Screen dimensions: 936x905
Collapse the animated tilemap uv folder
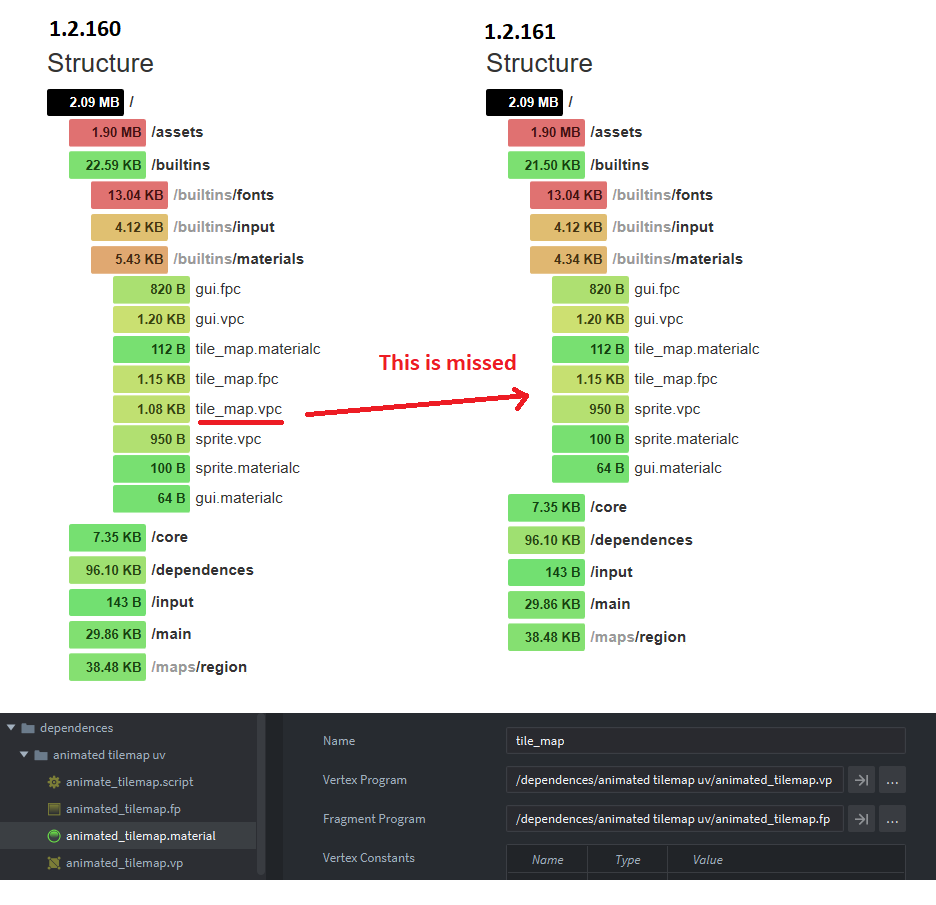click(23, 755)
